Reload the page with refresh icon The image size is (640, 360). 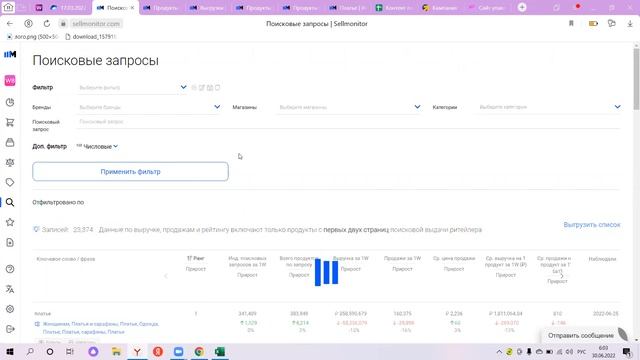point(47,24)
